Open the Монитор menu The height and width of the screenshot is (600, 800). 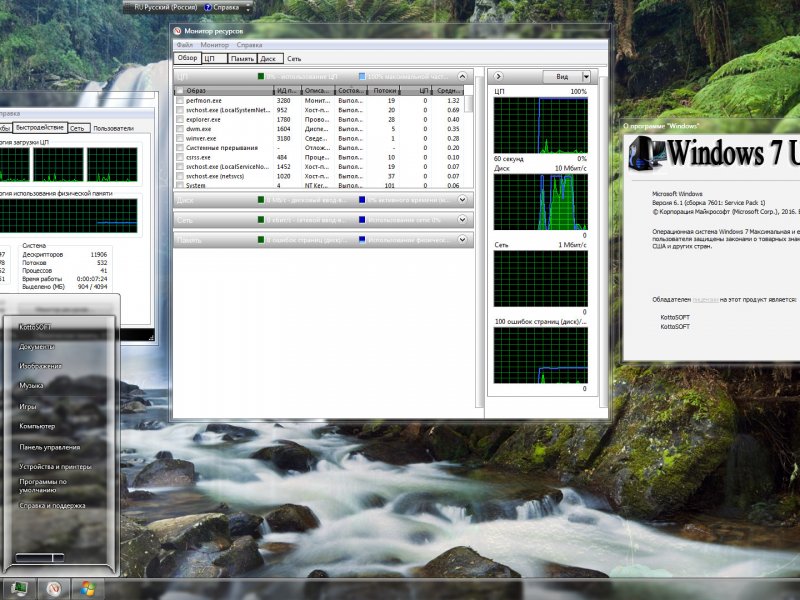[x=214, y=45]
